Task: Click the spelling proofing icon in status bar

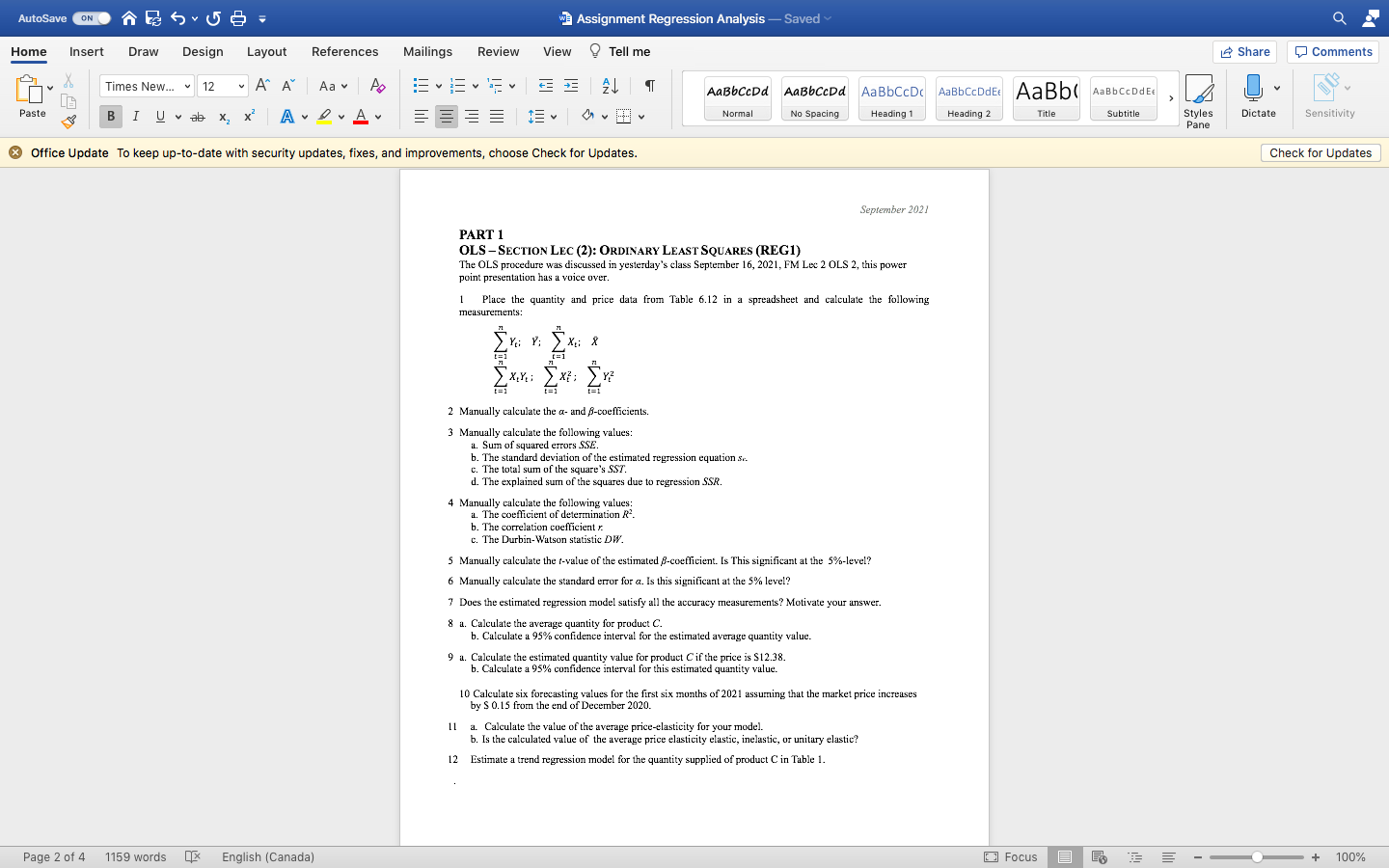Action: (x=193, y=856)
